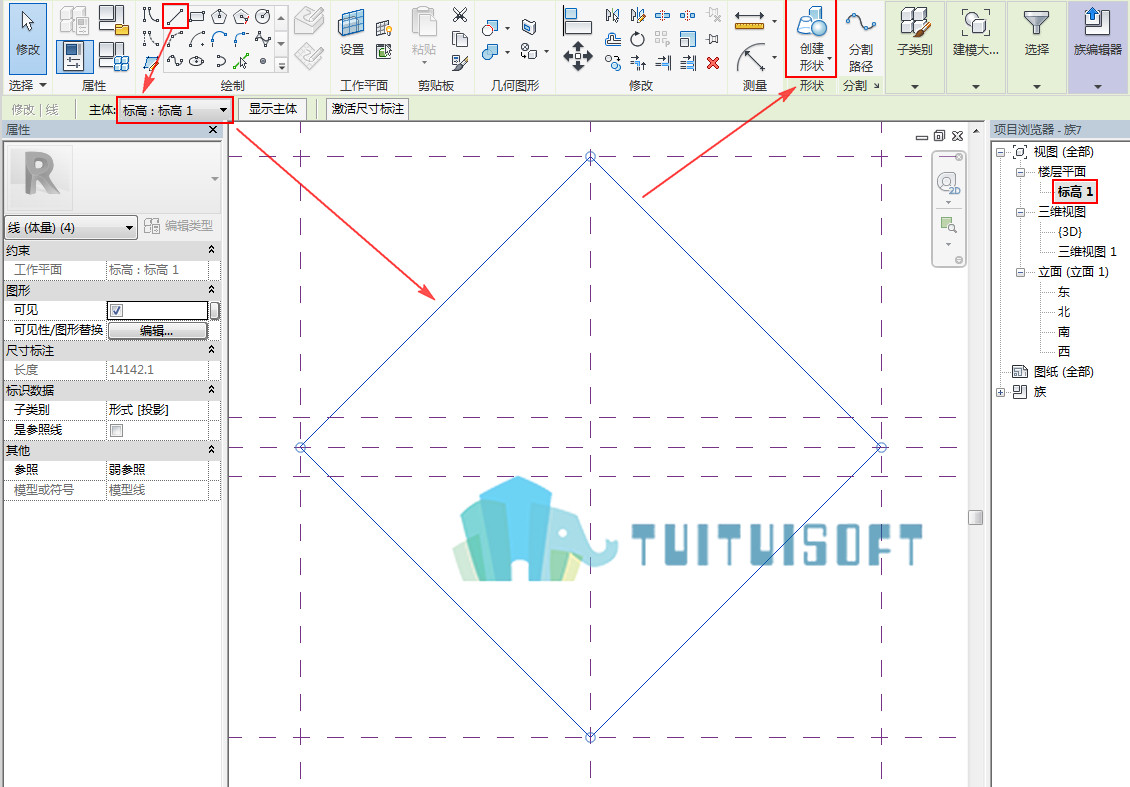Expand the 族 node in project browser

coord(1000,393)
